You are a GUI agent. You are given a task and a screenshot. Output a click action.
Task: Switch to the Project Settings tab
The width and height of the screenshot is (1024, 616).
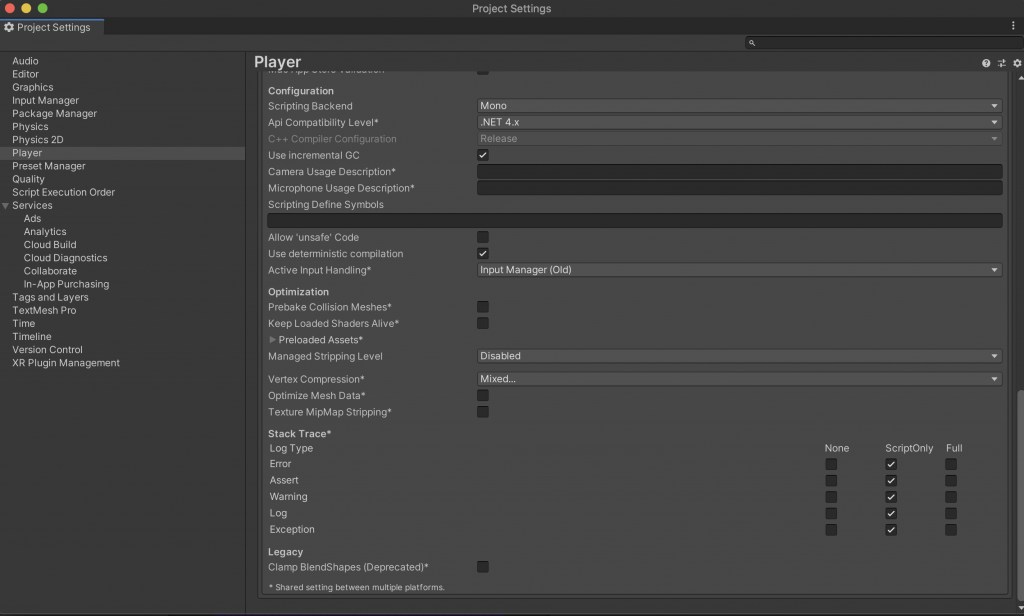(x=52, y=27)
